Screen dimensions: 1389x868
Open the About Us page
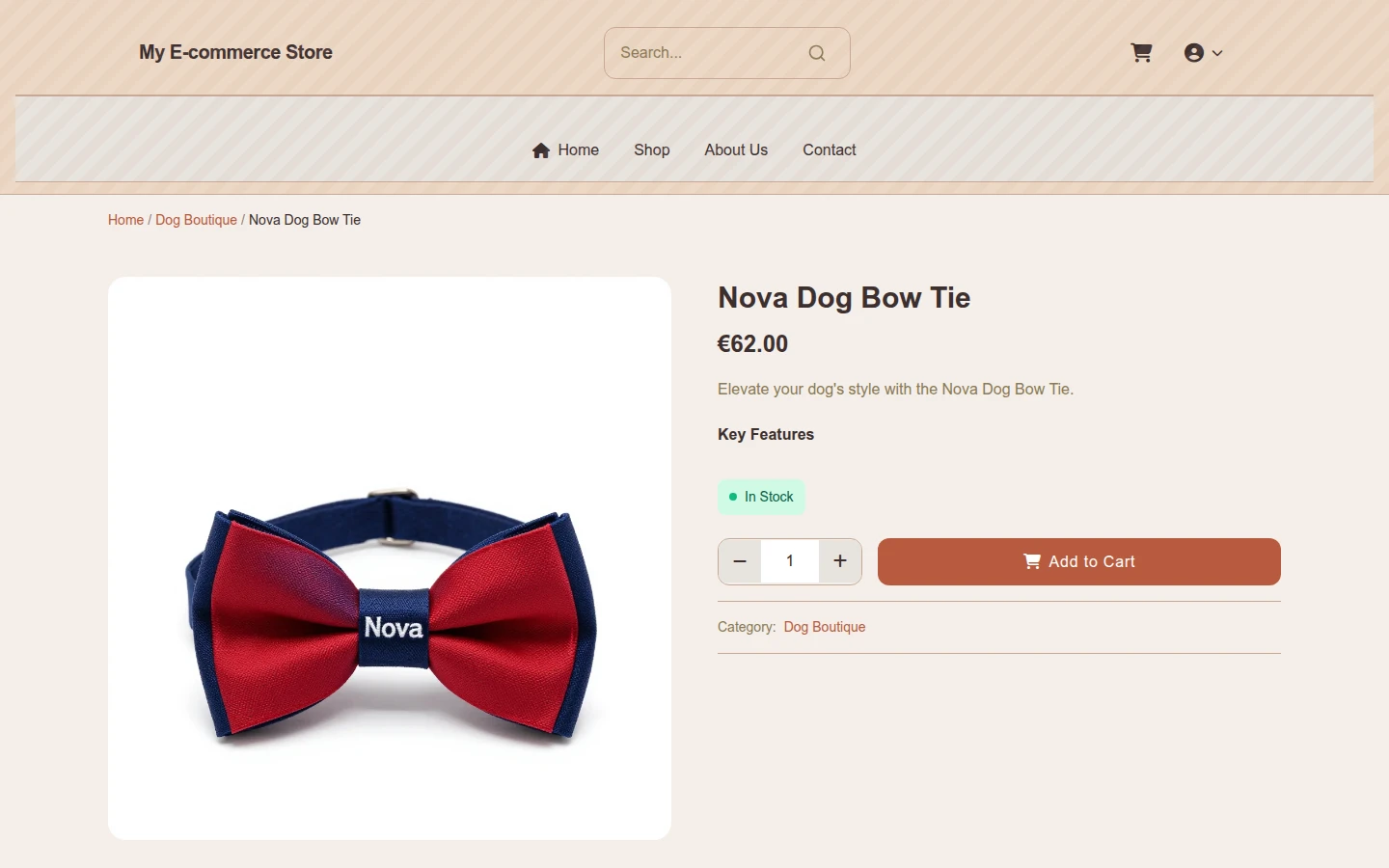[736, 149]
